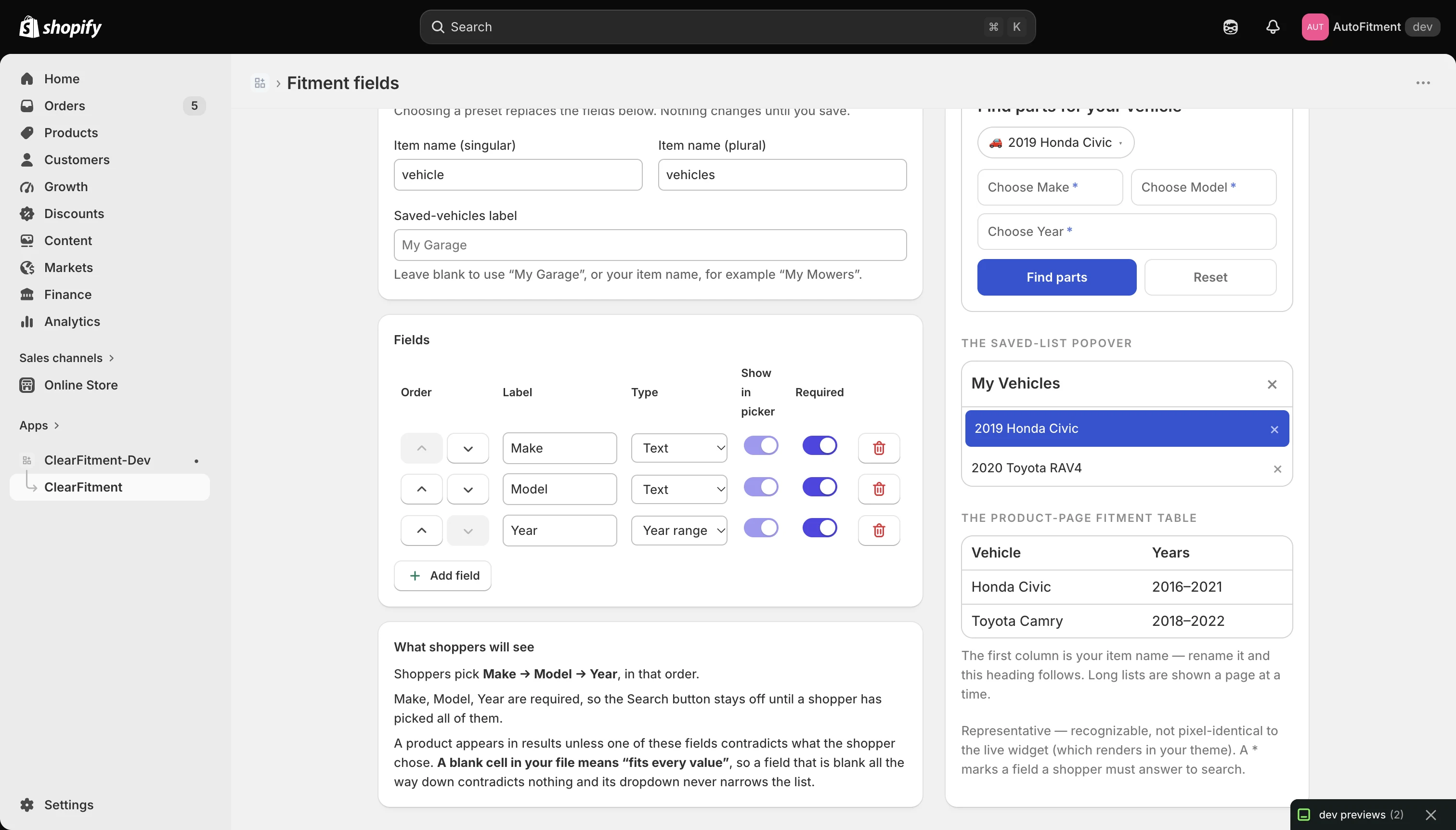Close the dev previews bar
Image resolution: width=1456 pixels, height=830 pixels.
click(1430, 815)
